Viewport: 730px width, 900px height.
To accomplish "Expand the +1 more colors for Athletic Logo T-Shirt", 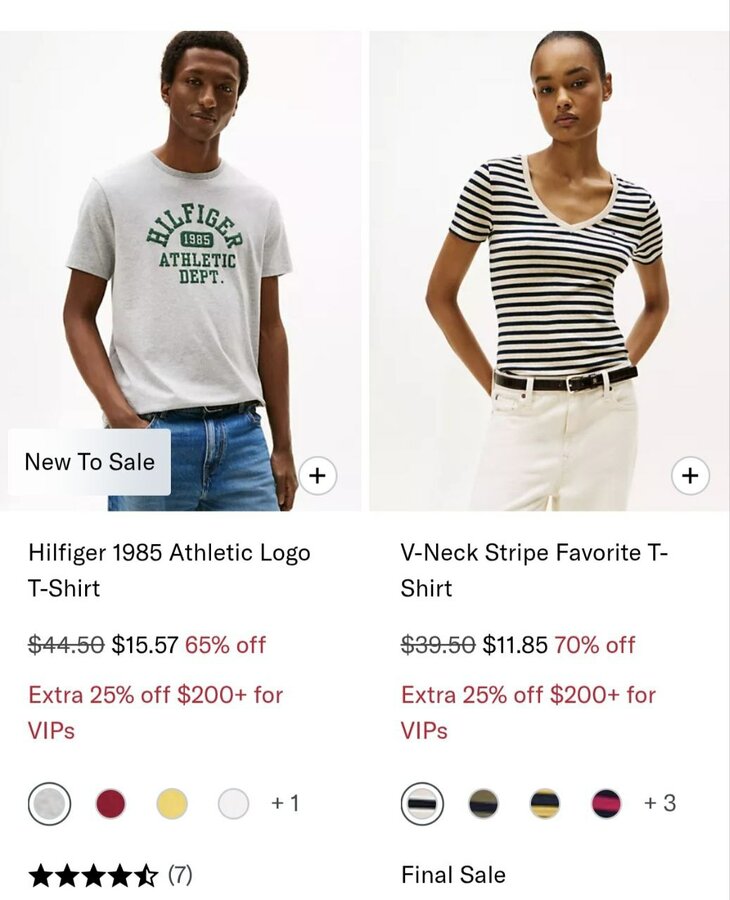I will click(x=285, y=803).
